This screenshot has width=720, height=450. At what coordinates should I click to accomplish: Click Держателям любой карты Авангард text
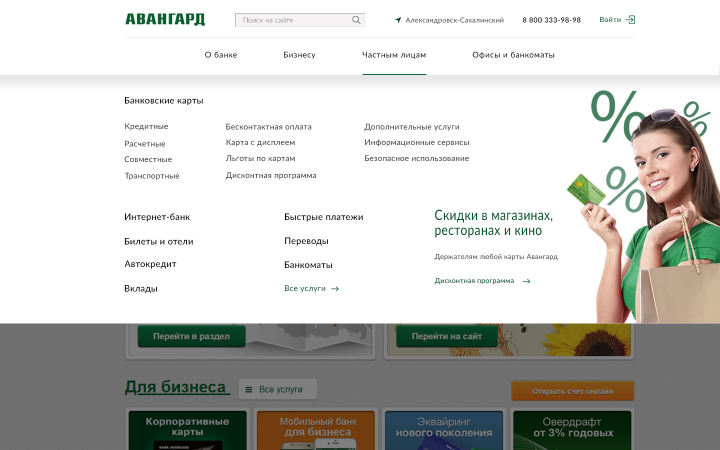click(x=496, y=257)
